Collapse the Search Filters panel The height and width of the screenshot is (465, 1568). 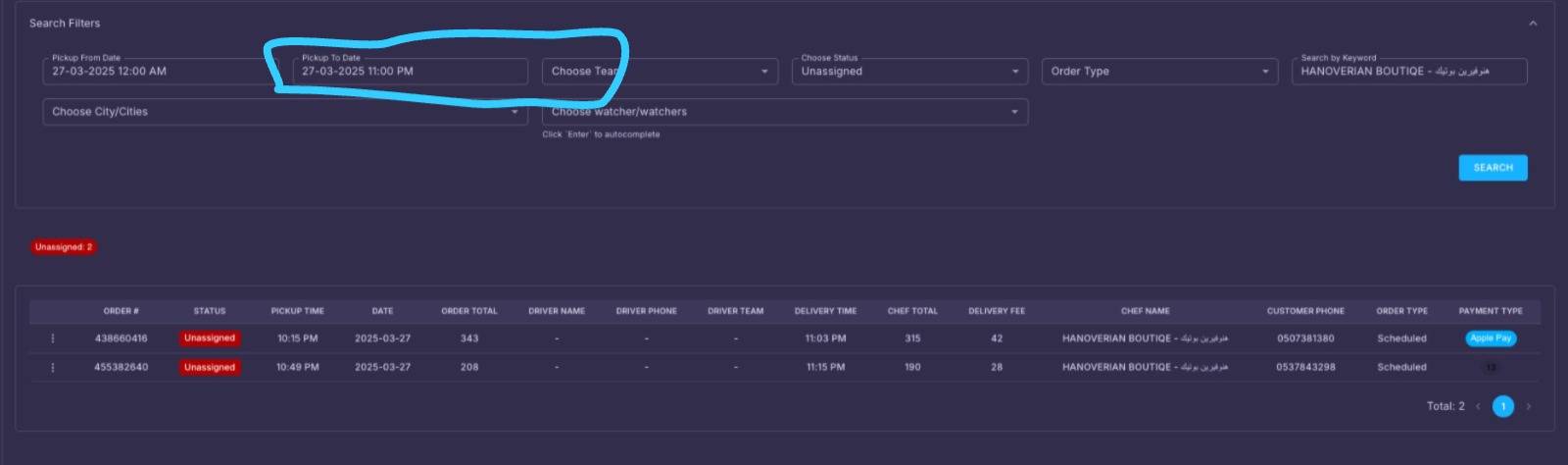click(1533, 24)
